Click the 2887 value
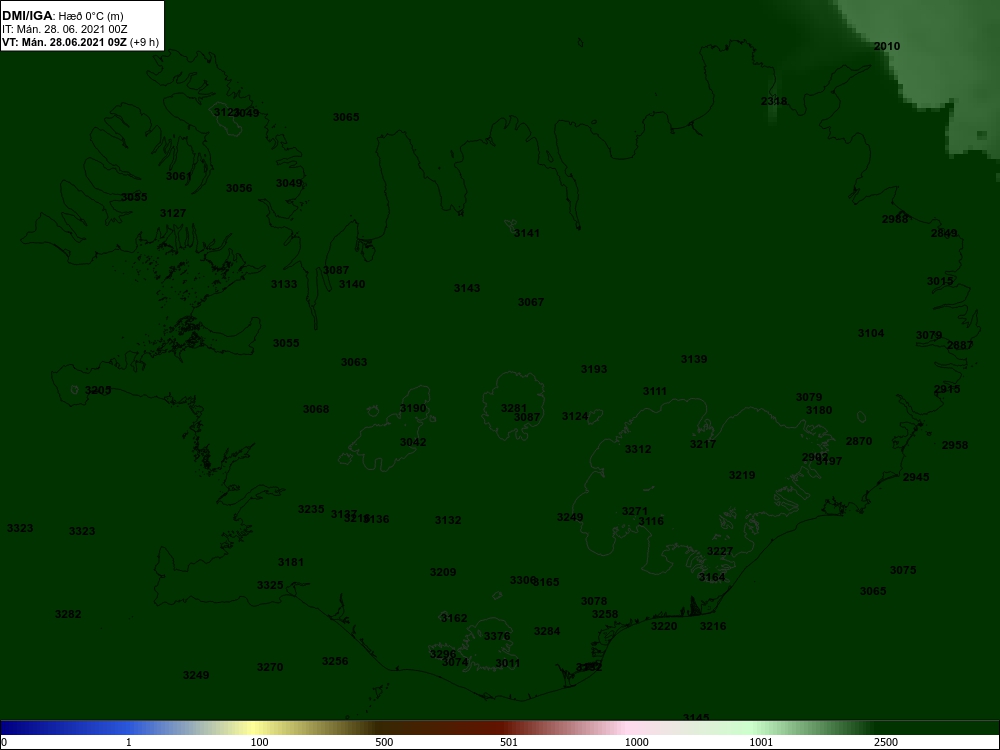Image resolution: width=1000 pixels, height=750 pixels. 960,345
